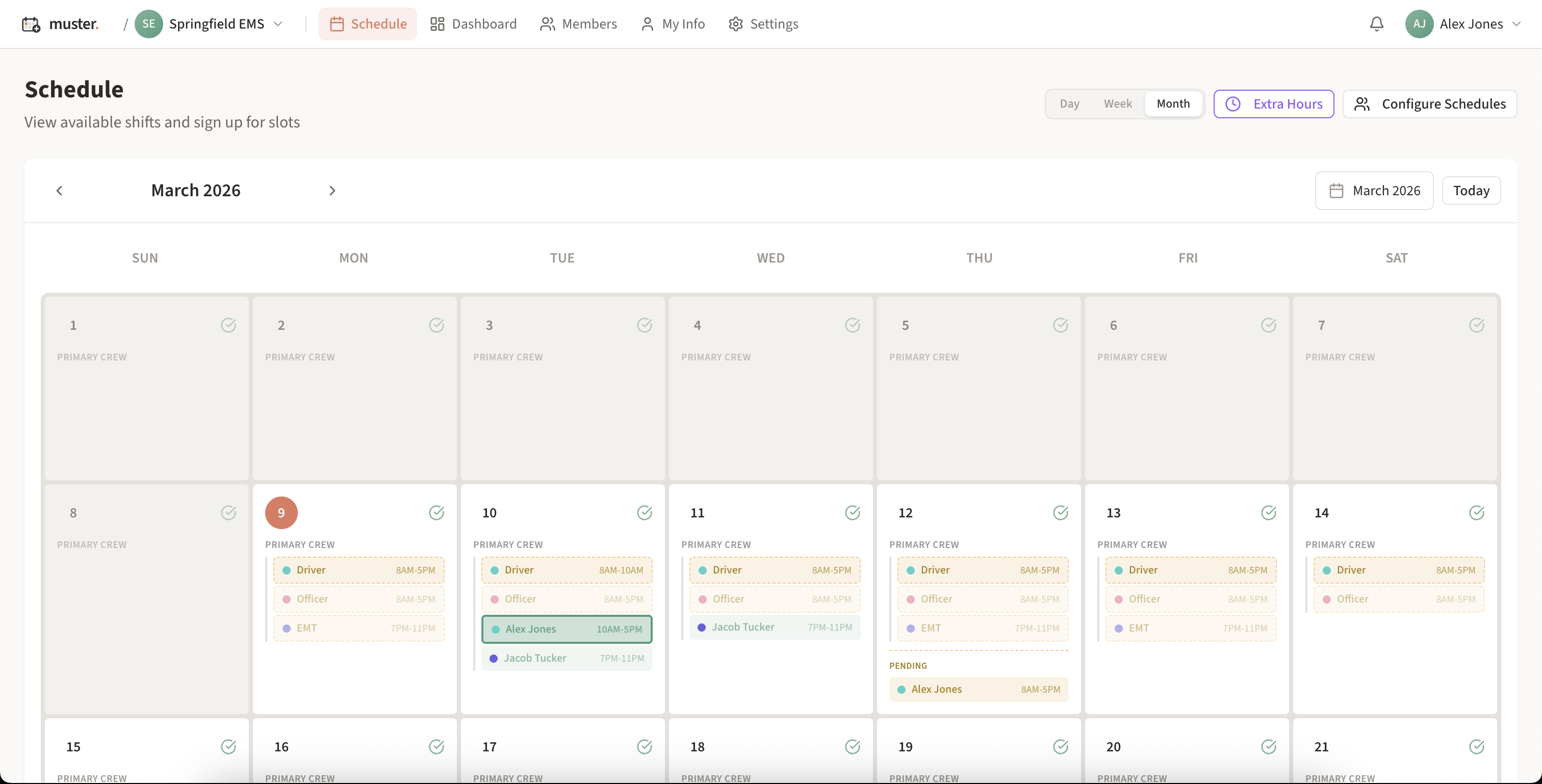1542x784 pixels.
Task: Click check-circle icon on March 1
Action: (228, 325)
